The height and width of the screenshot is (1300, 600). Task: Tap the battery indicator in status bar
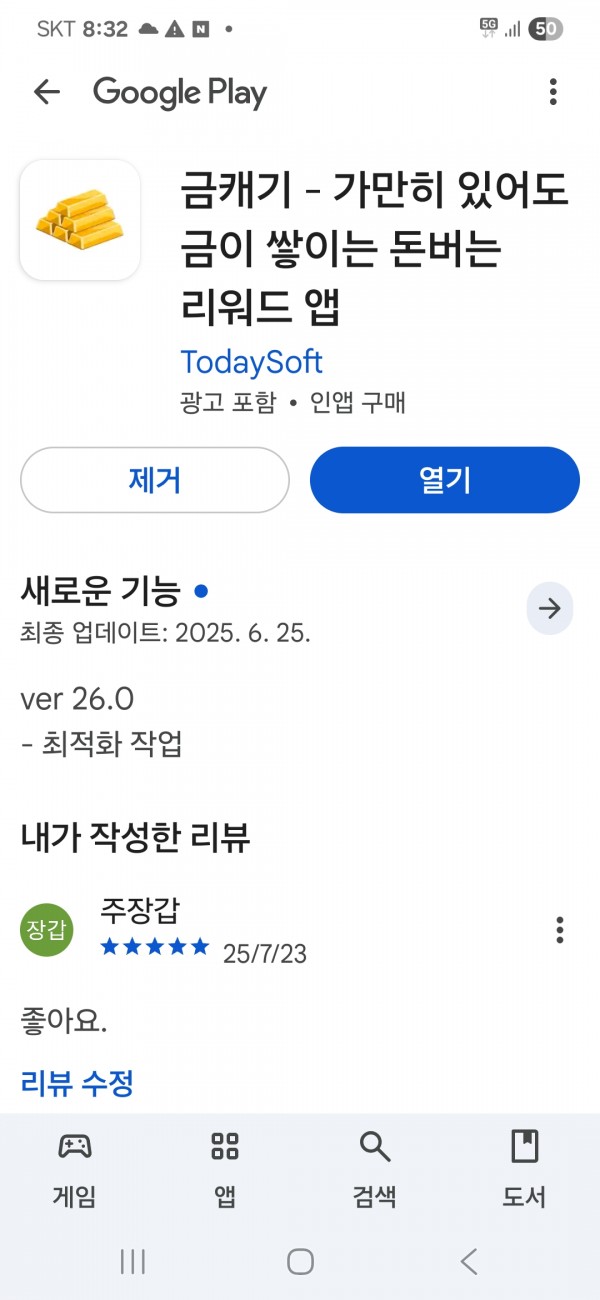pyautogui.click(x=545, y=29)
